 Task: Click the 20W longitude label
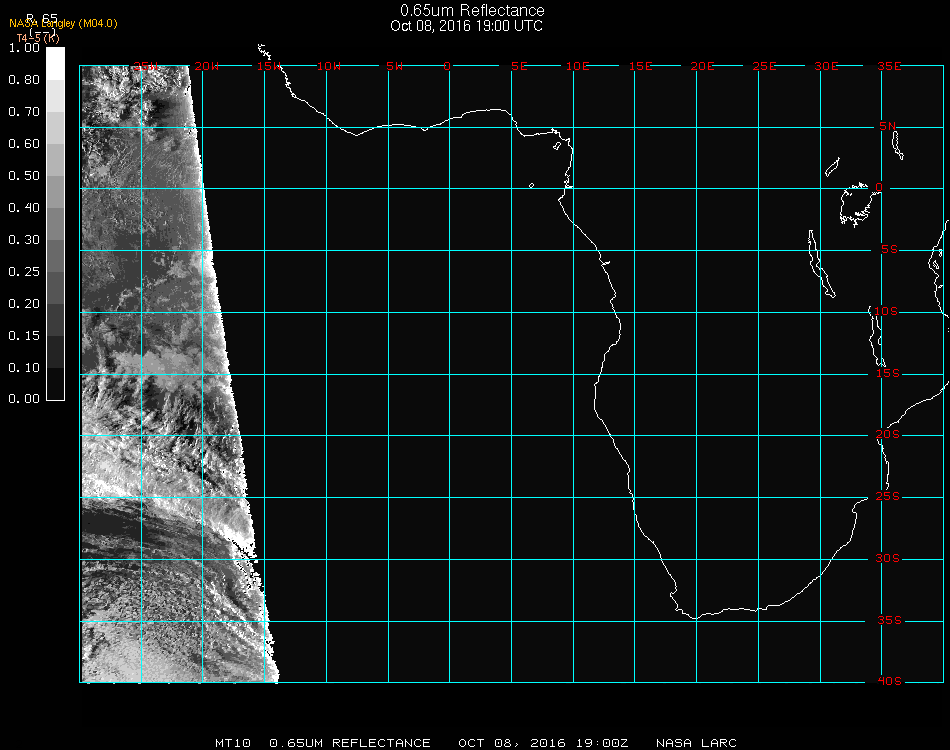[206, 66]
